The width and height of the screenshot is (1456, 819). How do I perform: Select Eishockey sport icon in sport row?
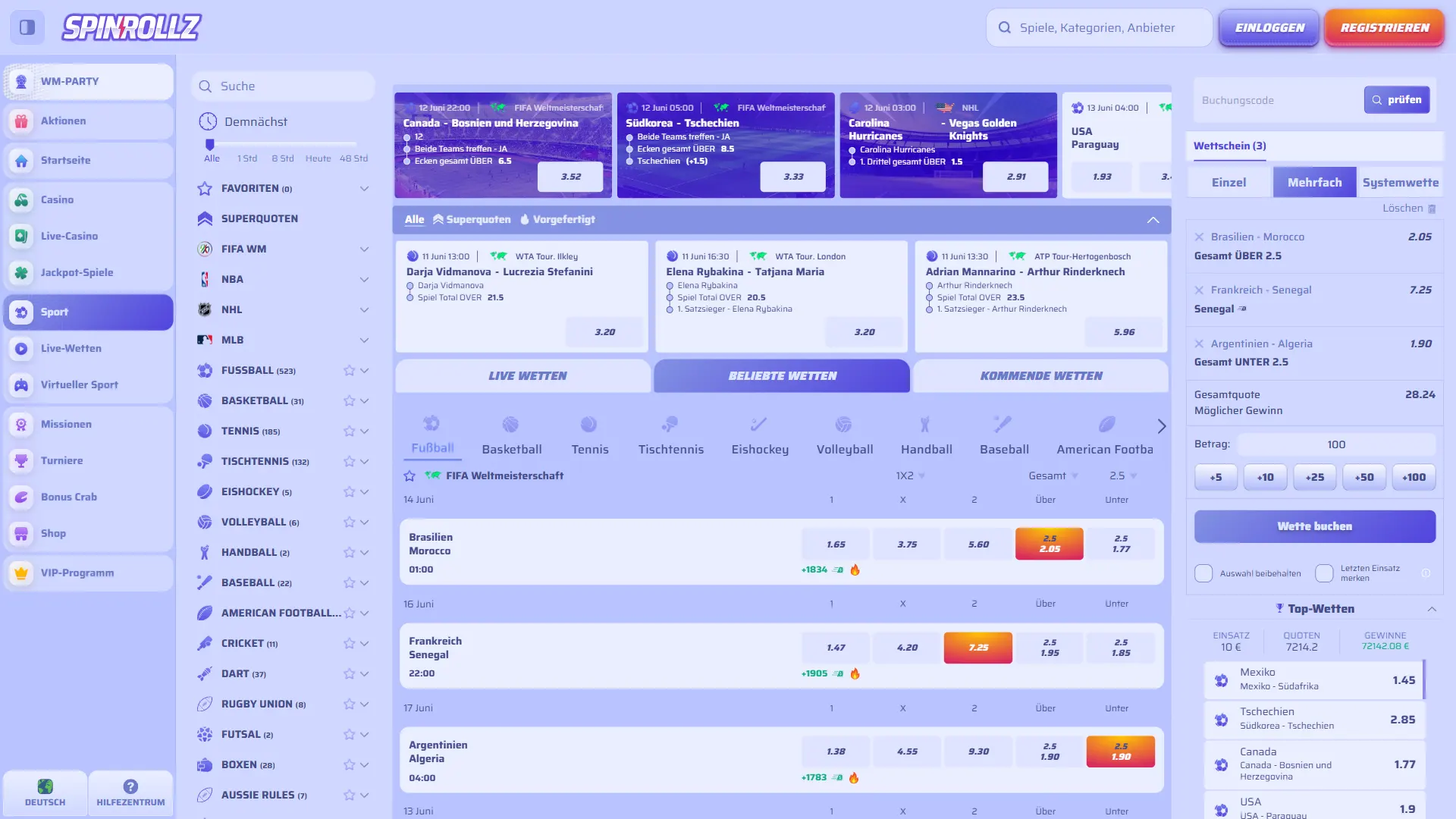pyautogui.click(x=759, y=424)
